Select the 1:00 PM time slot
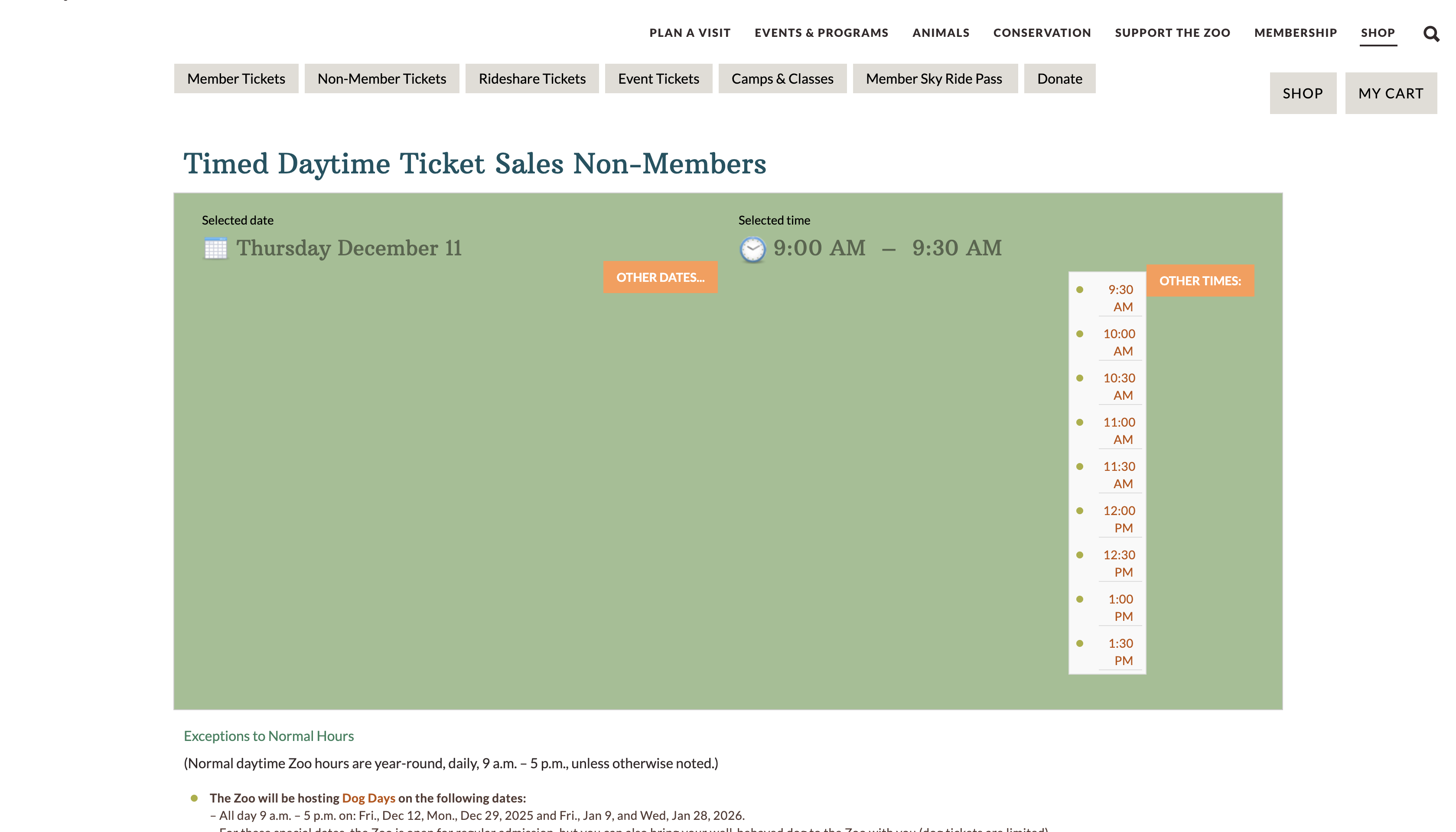This screenshot has height=832, width=1456. pos(1120,607)
